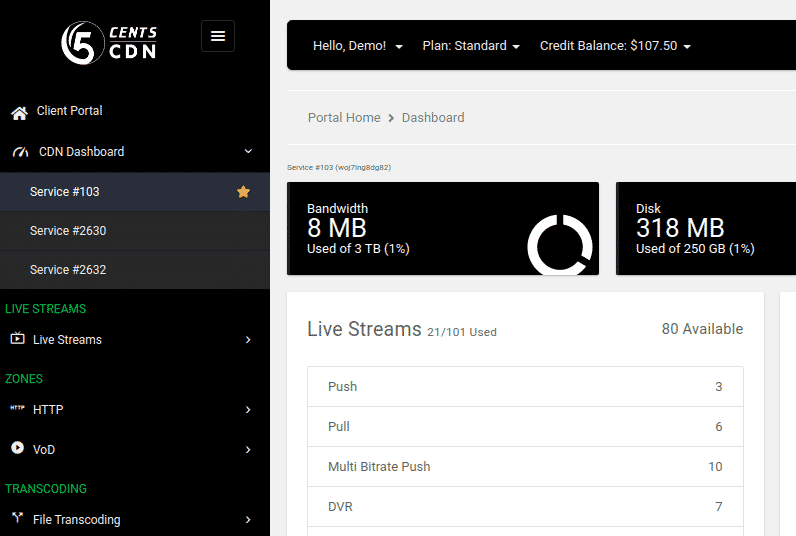Click "Used of 250 GB (1%)" text
796x536 pixels.
(695, 249)
